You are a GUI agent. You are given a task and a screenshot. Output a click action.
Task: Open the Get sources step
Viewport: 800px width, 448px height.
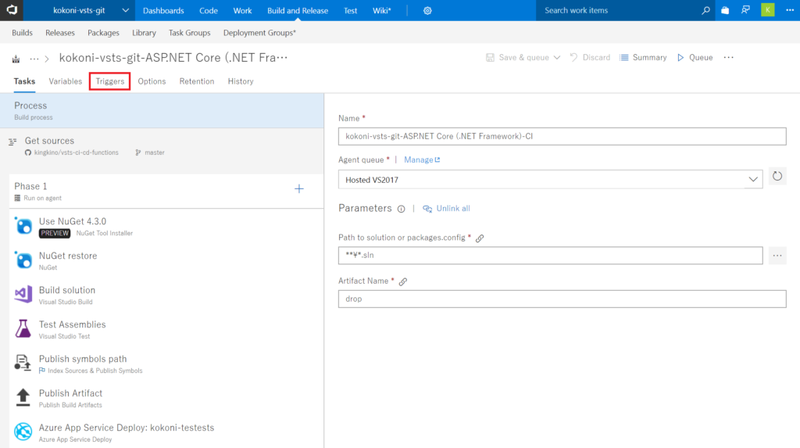coord(162,146)
